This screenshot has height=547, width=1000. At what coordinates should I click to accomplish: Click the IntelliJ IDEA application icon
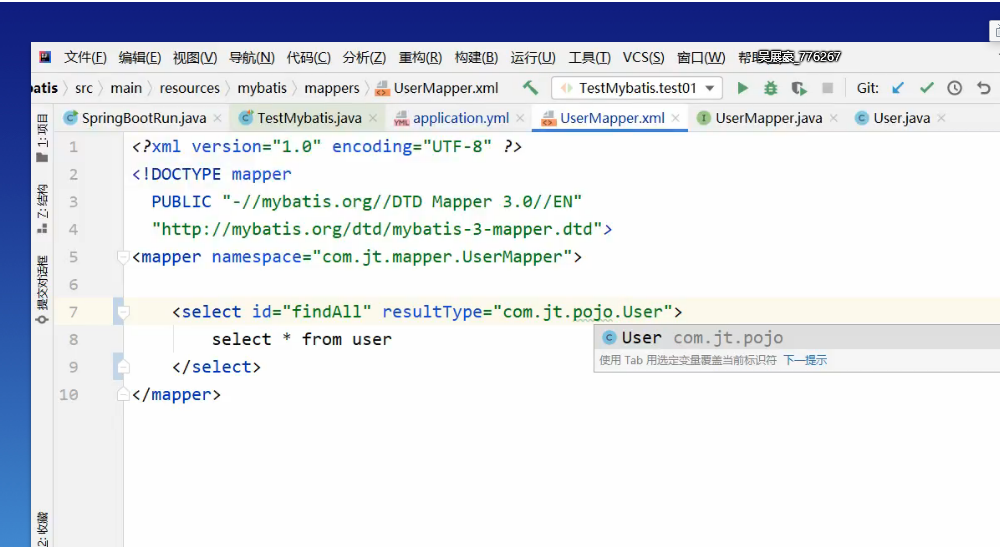(x=45, y=57)
